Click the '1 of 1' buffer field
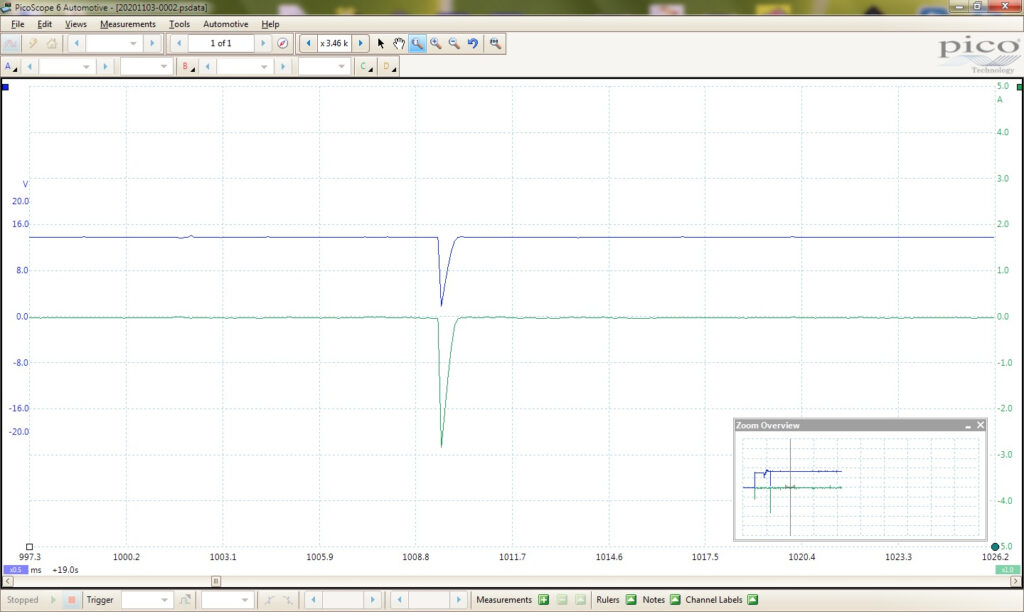The width and height of the screenshot is (1024, 612). [221, 43]
